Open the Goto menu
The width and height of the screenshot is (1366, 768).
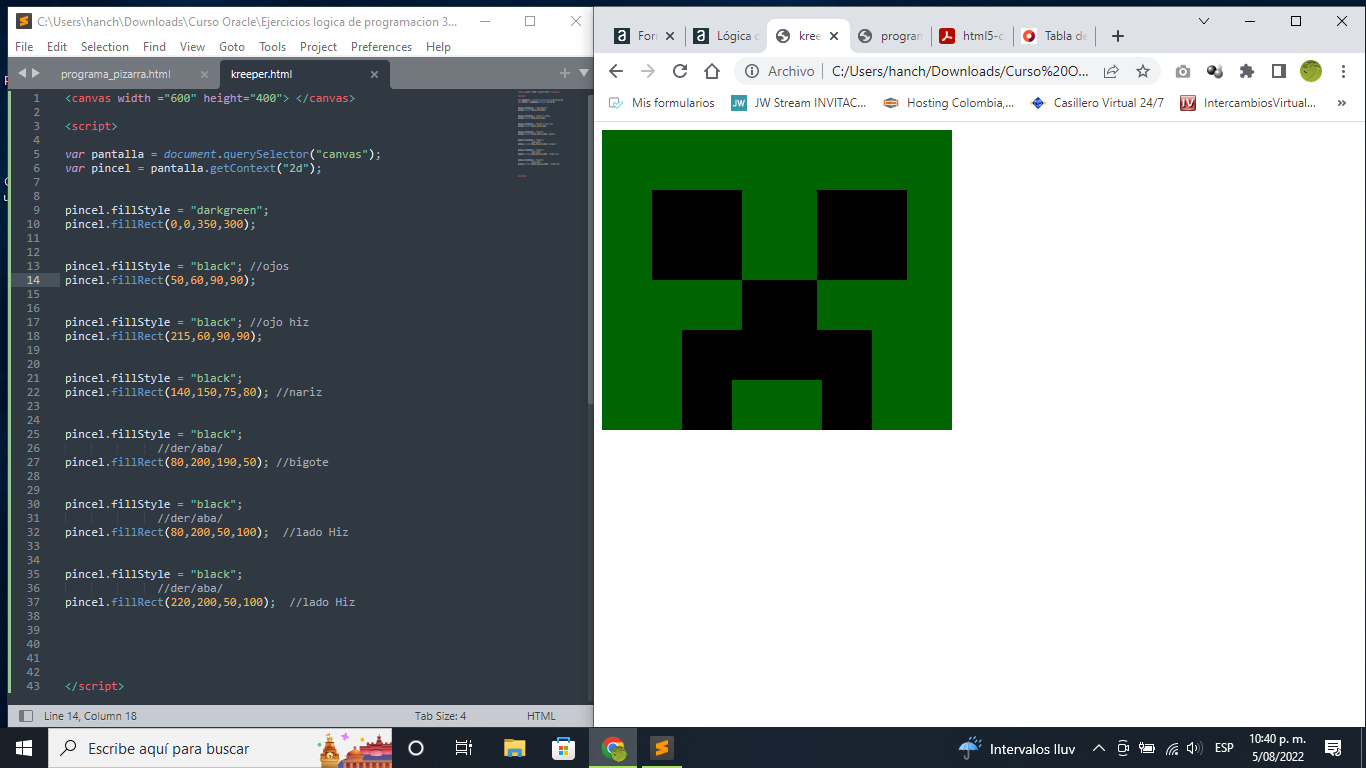[x=232, y=46]
